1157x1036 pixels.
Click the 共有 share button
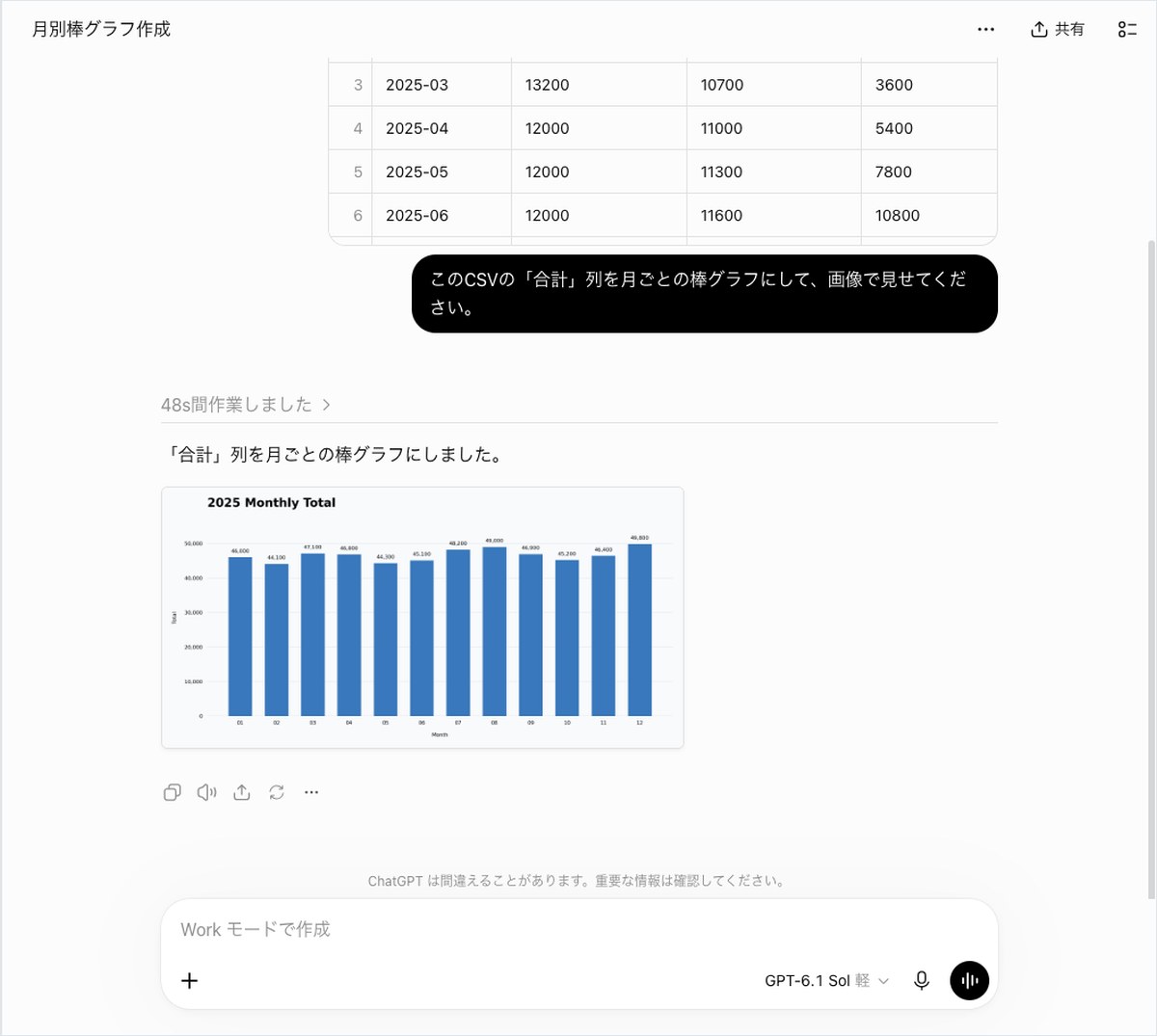(x=1058, y=29)
